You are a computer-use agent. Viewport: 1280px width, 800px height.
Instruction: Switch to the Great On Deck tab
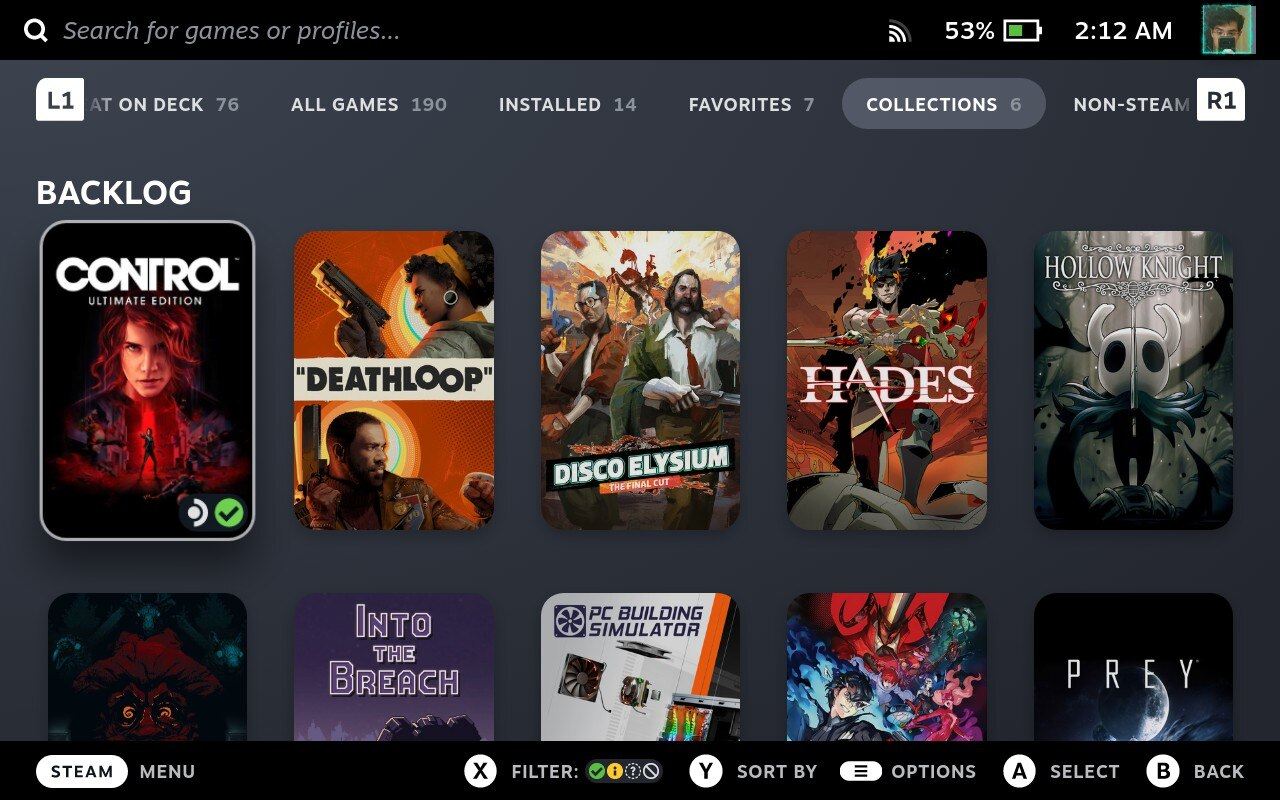pos(164,104)
